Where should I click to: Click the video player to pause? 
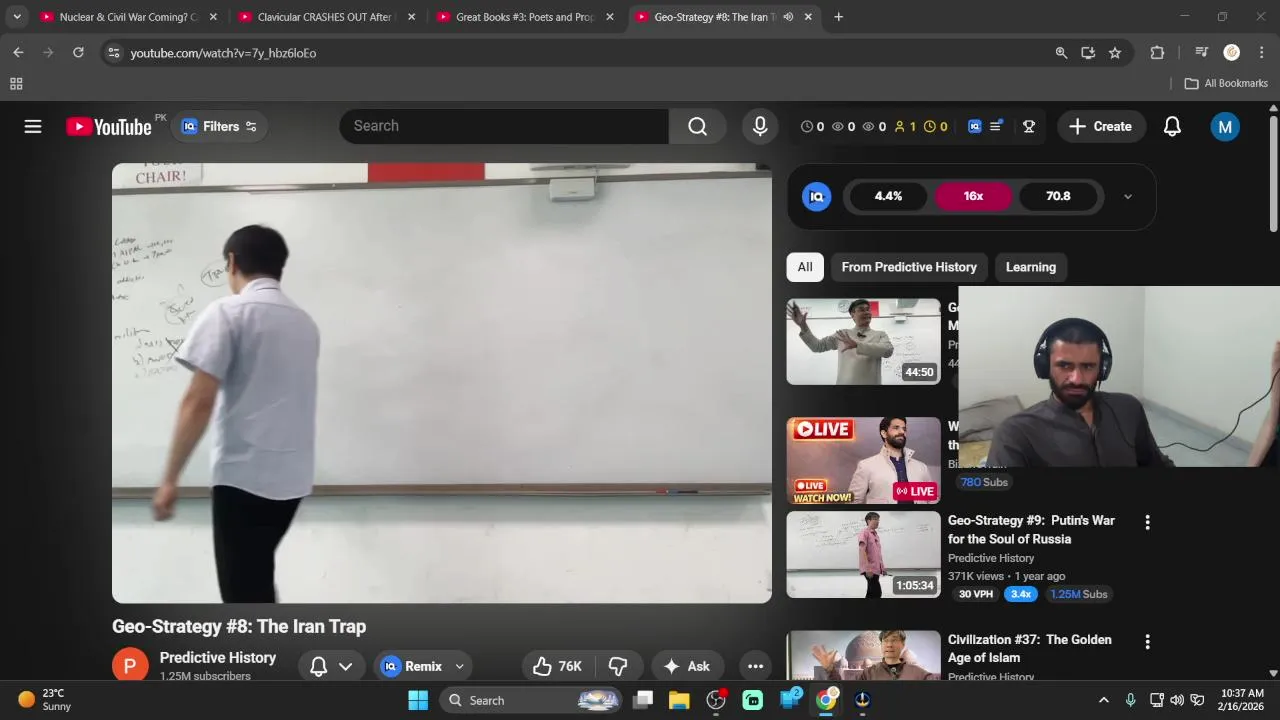(x=441, y=383)
